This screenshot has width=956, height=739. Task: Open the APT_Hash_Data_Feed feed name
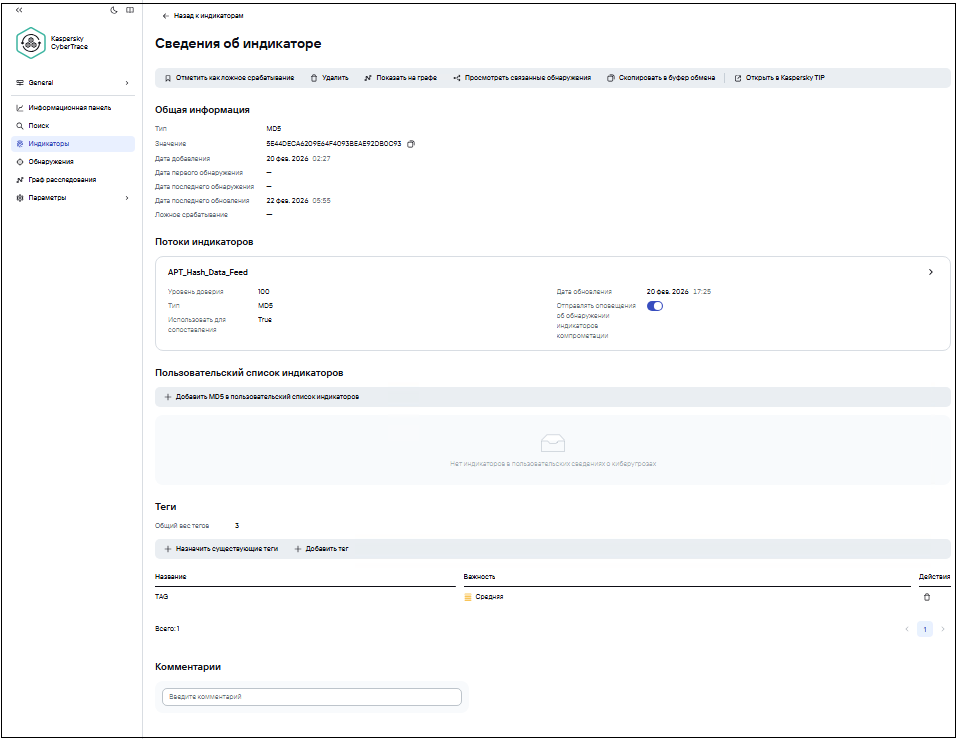pos(208,273)
